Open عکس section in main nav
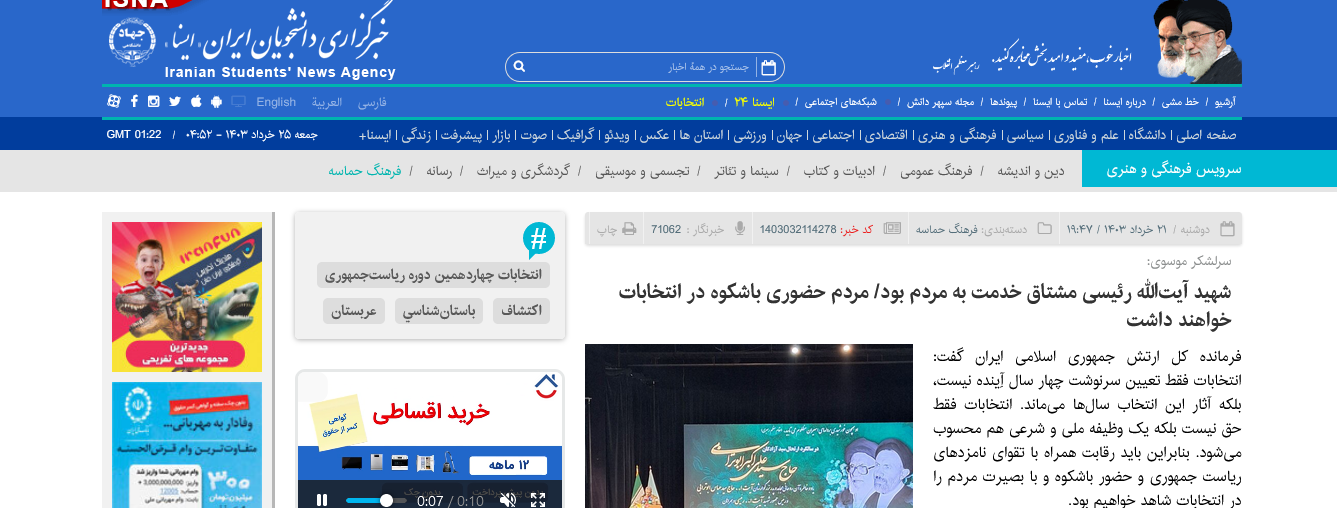Viewport: 1337px width, 508px height. [654, 134]
